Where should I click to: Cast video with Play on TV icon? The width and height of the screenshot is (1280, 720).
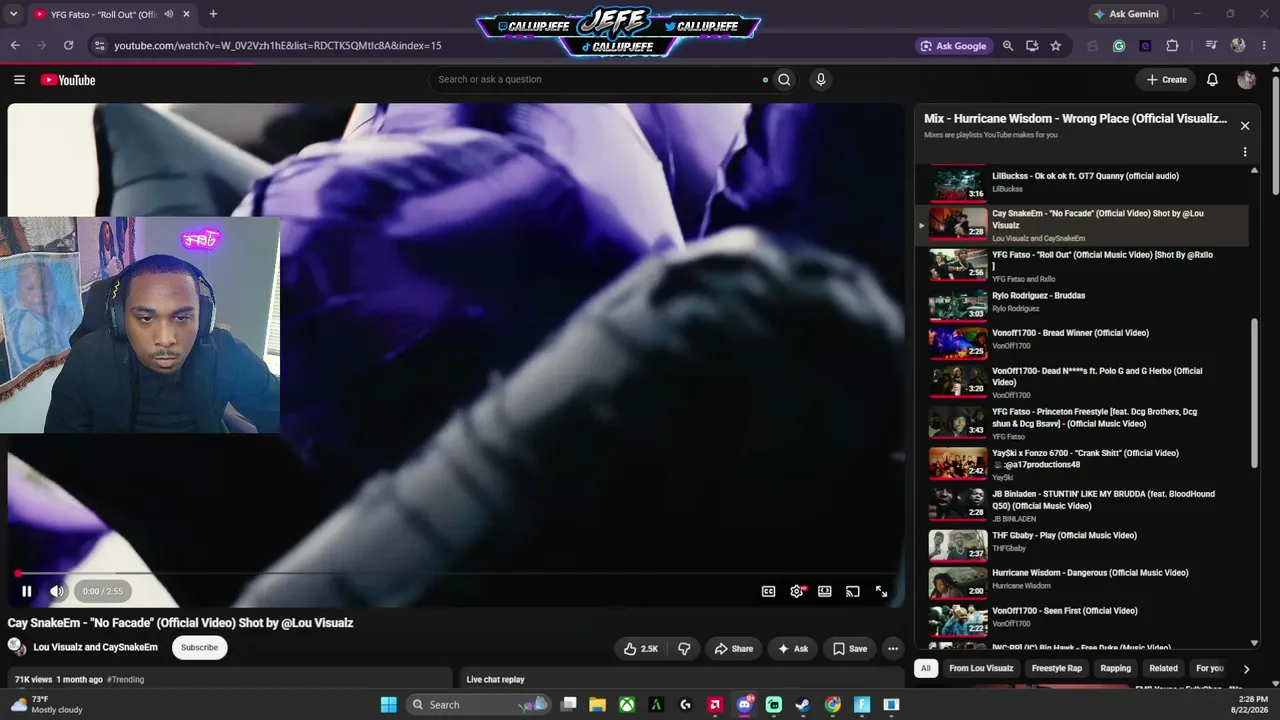(x=853, y=591)
